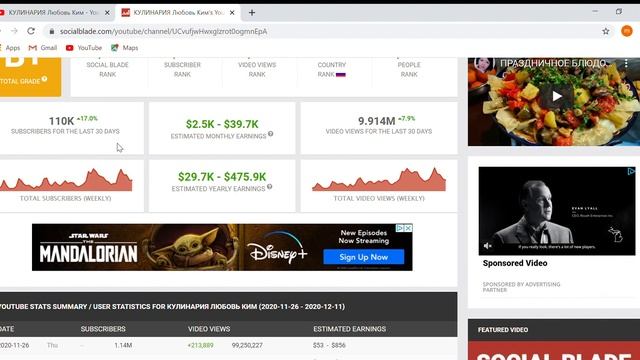640x360 pixels.
Task: Click the Subscriber Rank label
Action: [x=182, y=69]
